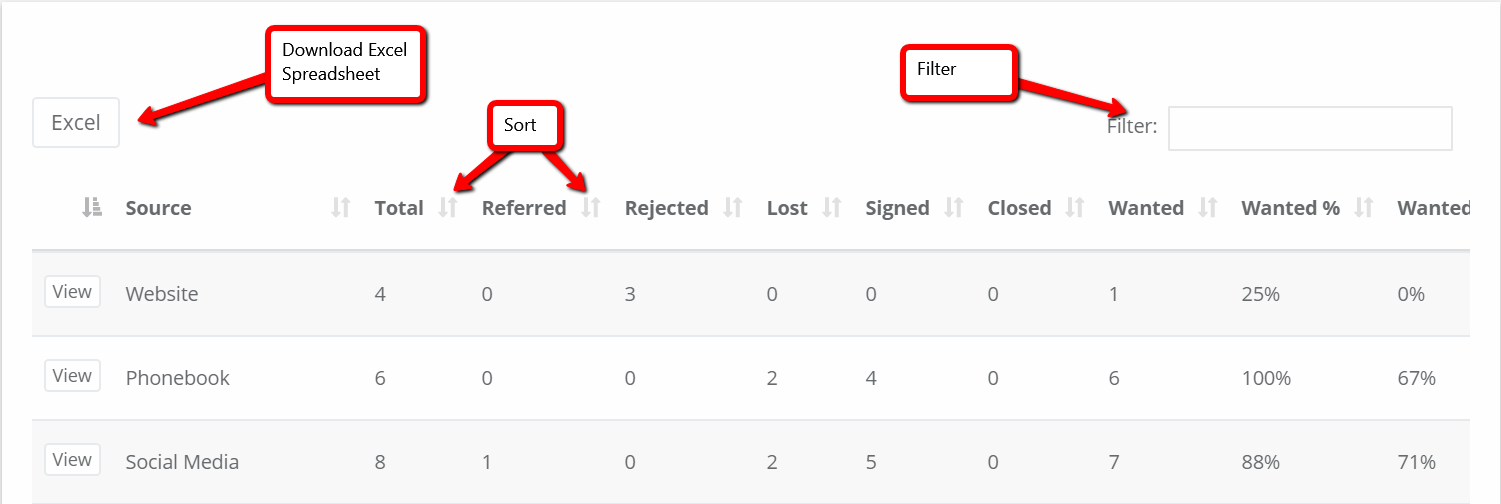
Task: Open View for Phonebook source
Action: pos(72,376)
